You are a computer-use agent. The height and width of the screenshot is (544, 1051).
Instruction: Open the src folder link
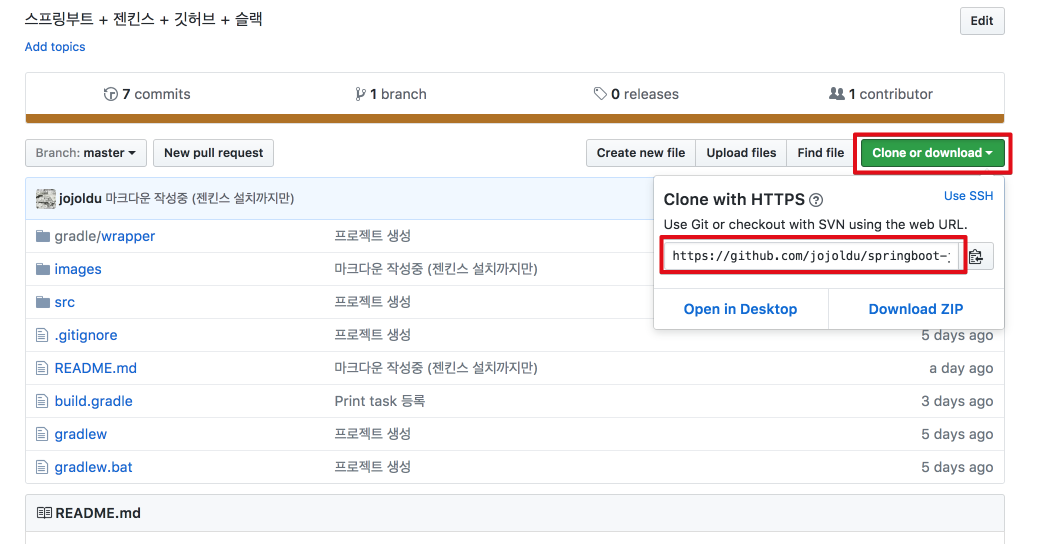(x=64, y=302)
